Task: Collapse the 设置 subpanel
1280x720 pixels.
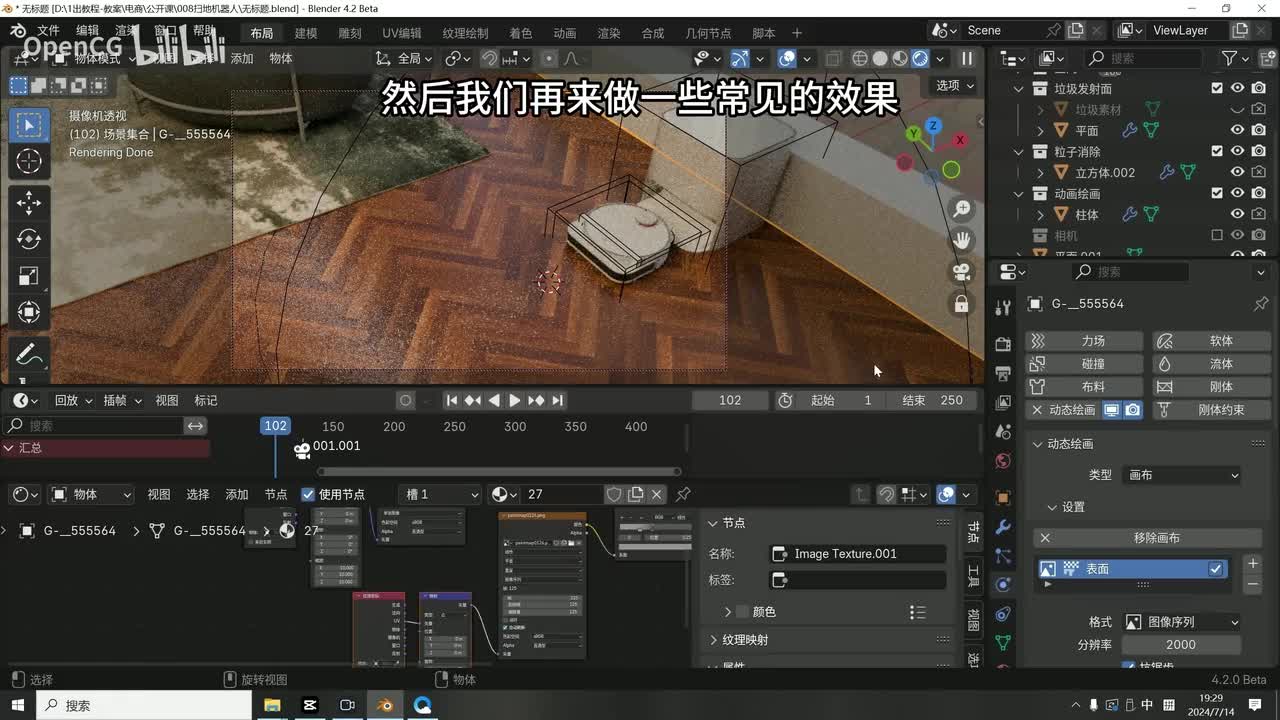Action: click(x=1052, y=507)
